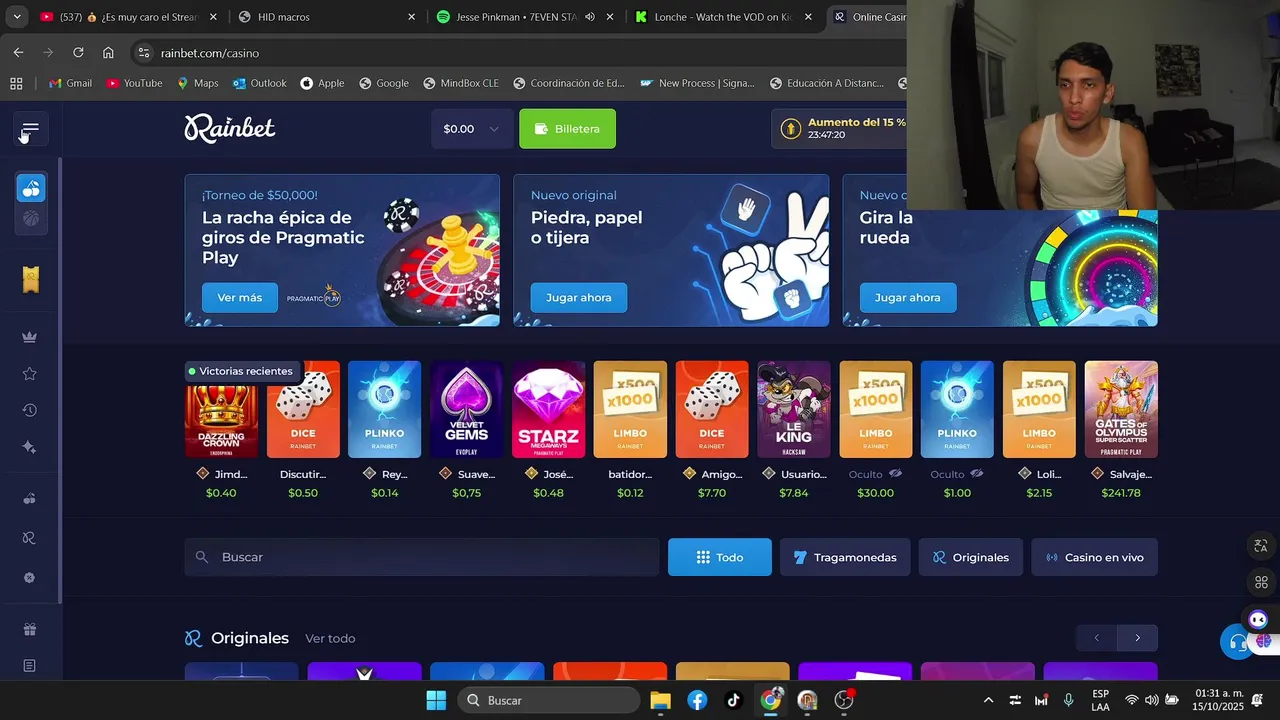Screen dimensions: 1280x720
Task: Open Le King recent win thumbnail
Action: tap(794, 409)
